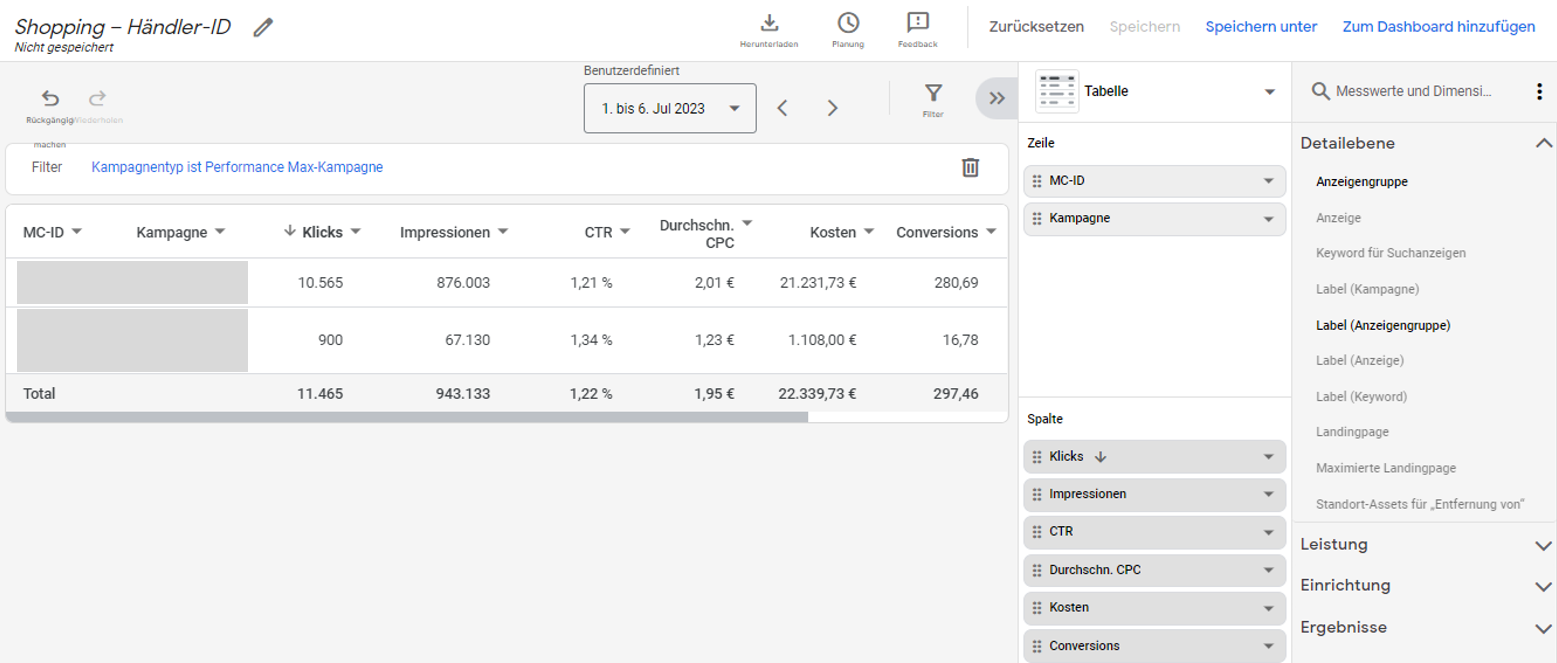Screen dimensions: 1557x663
Task: Click Speichern unter link
Action: click(1260, 27)
